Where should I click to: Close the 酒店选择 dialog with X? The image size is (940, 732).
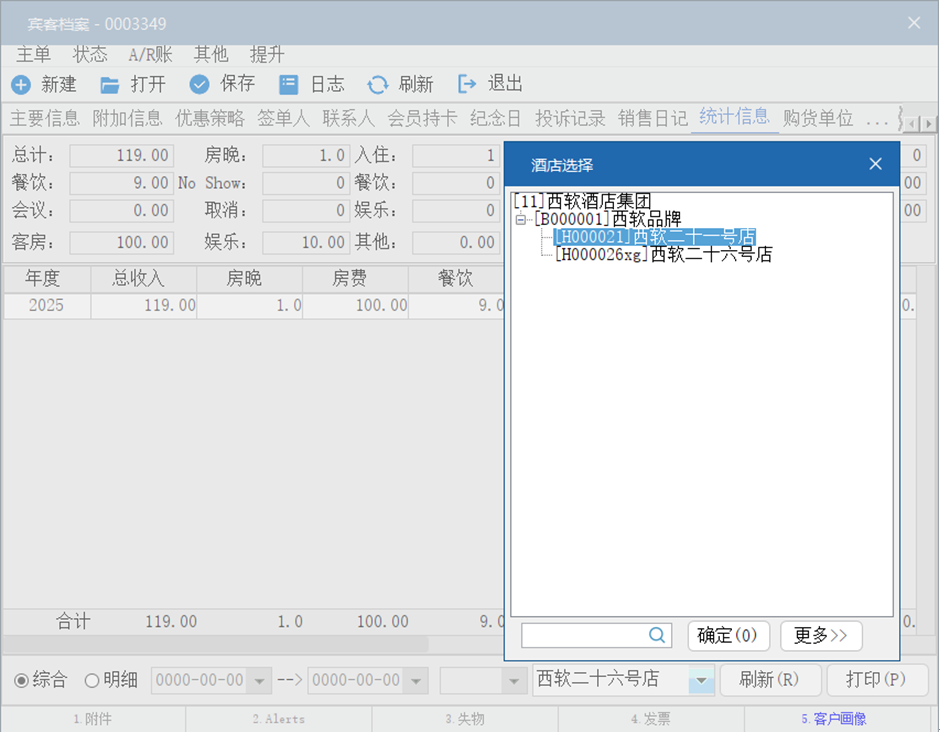[x=875, y=164]
